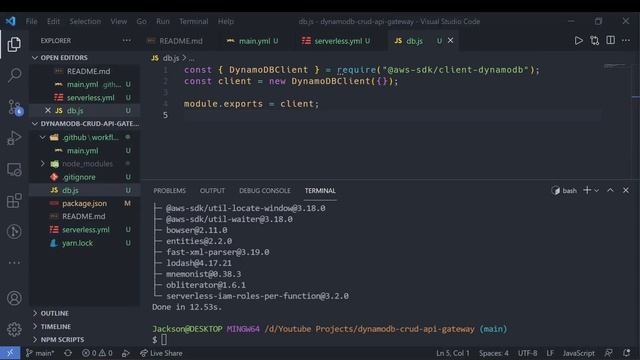Viewport: 640px width, 360px height.
Task: Open Explorer views and more actions
Action: 127,40
